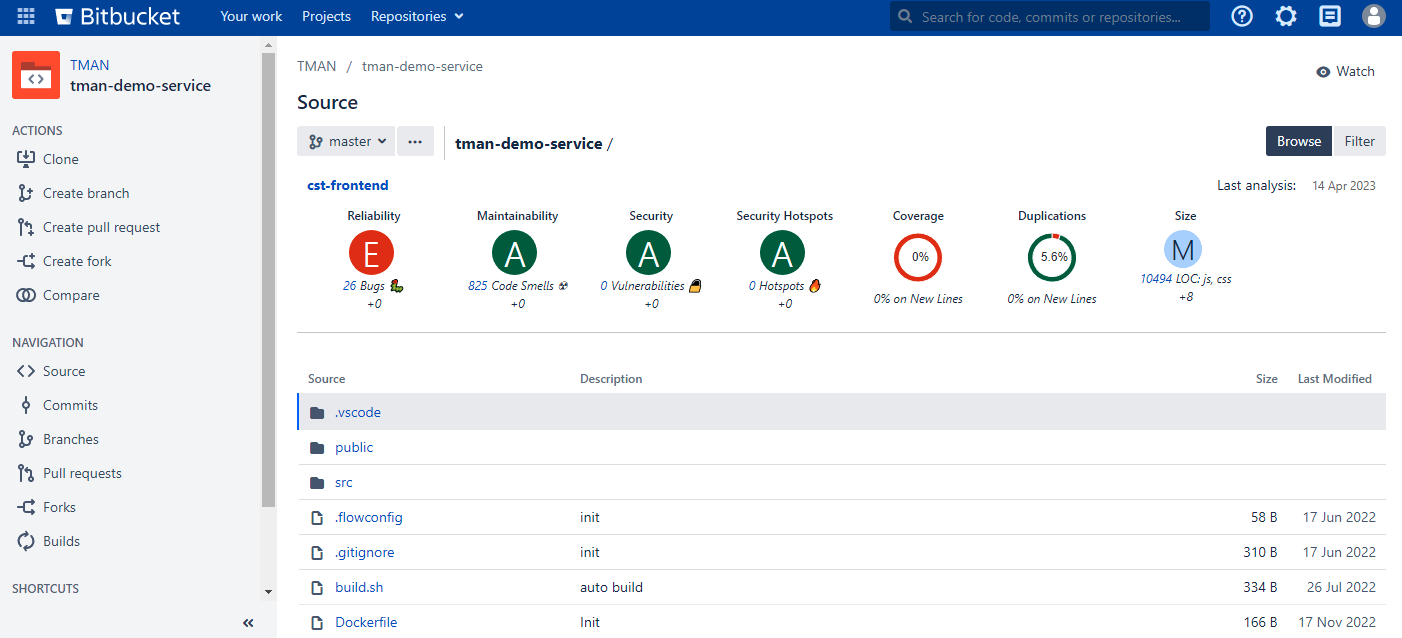This screenshot has height=638, width=1402.
Task: Click the Clone icon in sidebar
Action: pyautogui.click(x=26, y=159)
